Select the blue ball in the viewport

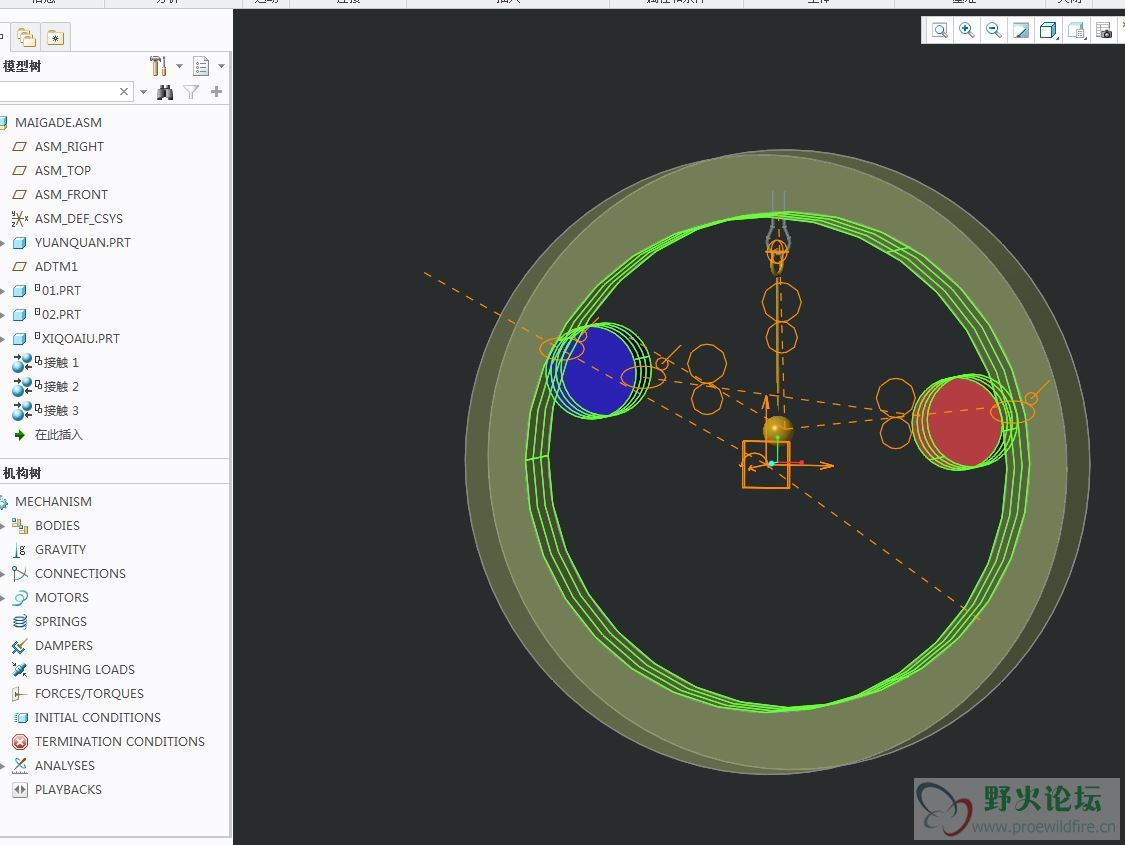(597, 370)
